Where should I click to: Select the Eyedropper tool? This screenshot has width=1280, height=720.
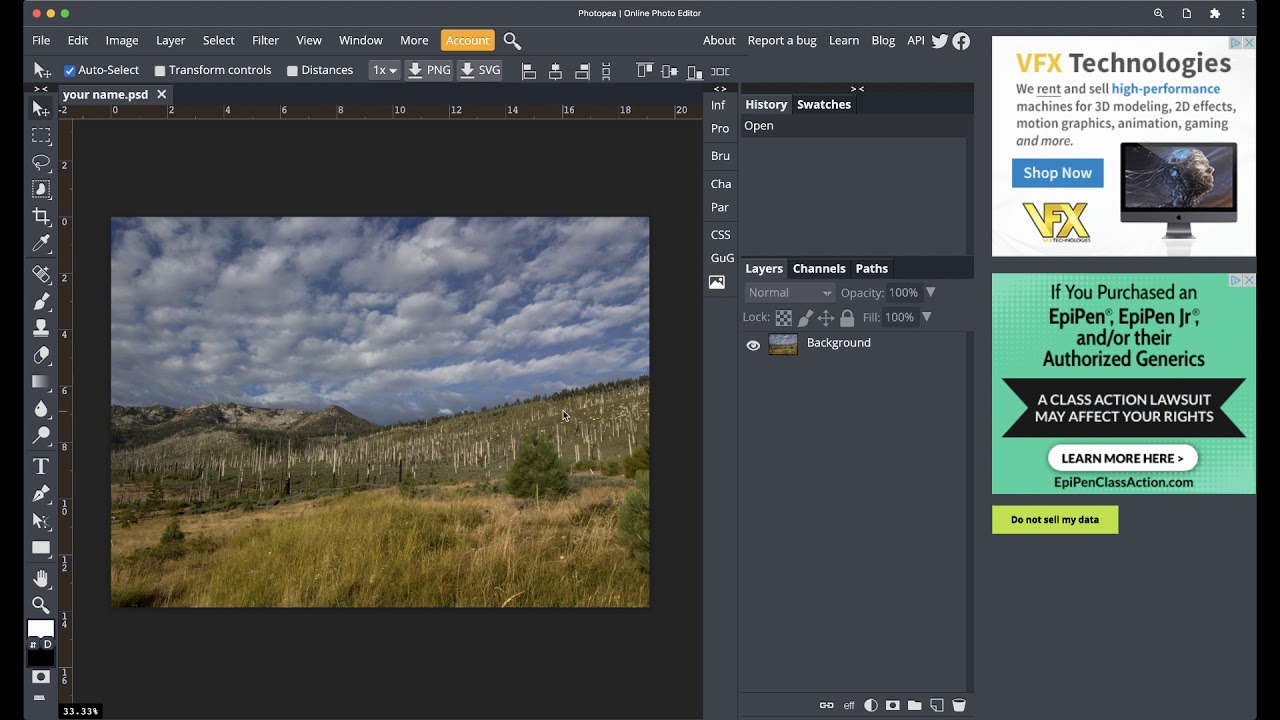pos(41,243)
